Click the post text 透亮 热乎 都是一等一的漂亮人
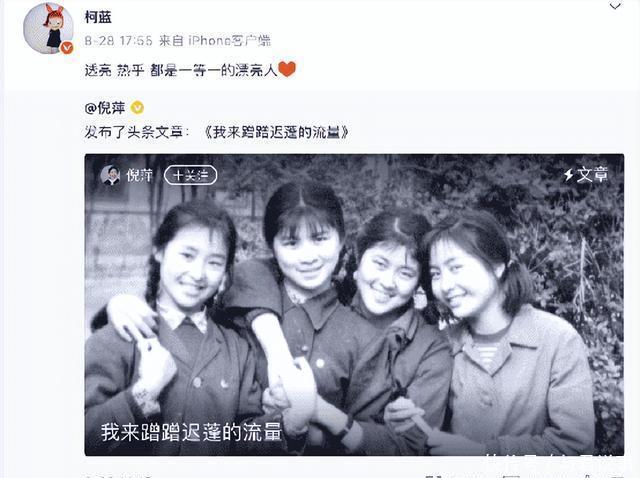 pos(181,70)
